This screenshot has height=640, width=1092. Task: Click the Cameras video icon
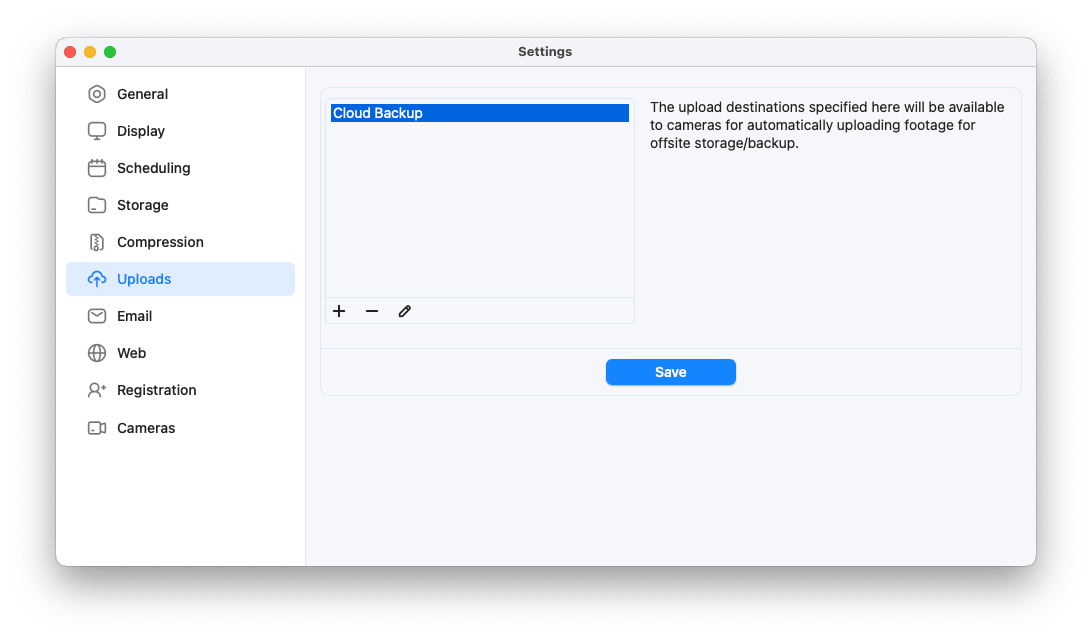point(97,427)
